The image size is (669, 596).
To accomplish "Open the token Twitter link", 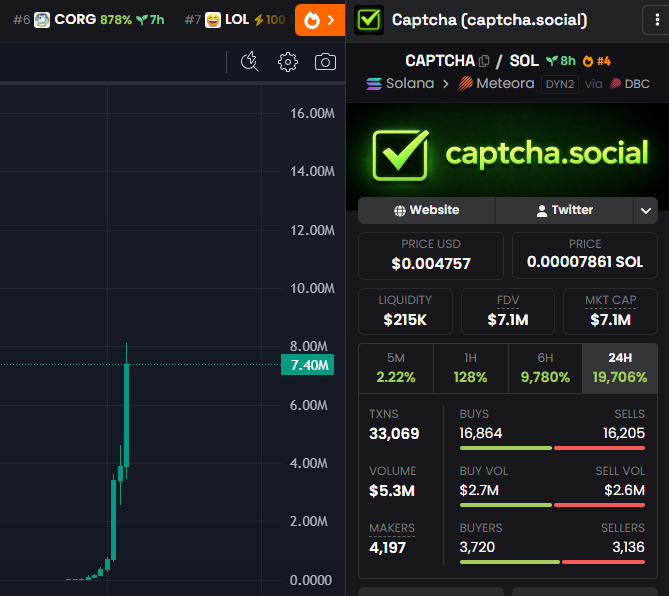I will coord(564,210).
